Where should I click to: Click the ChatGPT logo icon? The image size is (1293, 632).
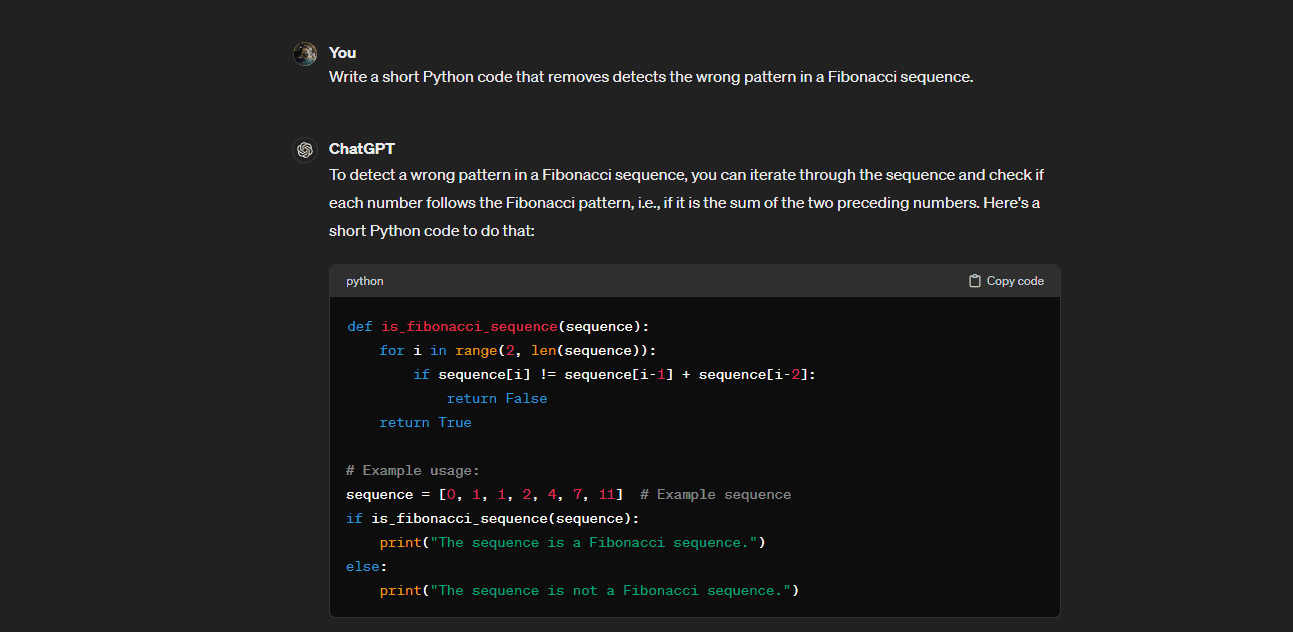305,150
